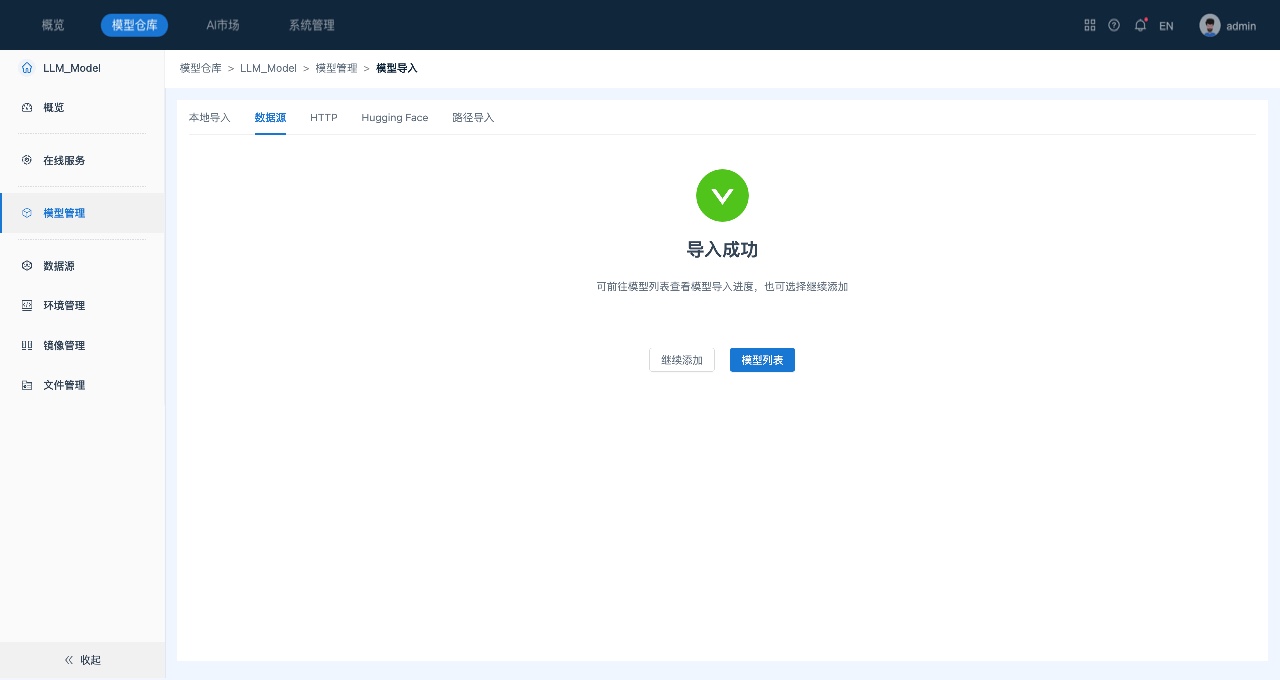Viewport: 1280px width, 680px height.
Task: Click the image management icon in sidebar
Action: pos(27,345)
